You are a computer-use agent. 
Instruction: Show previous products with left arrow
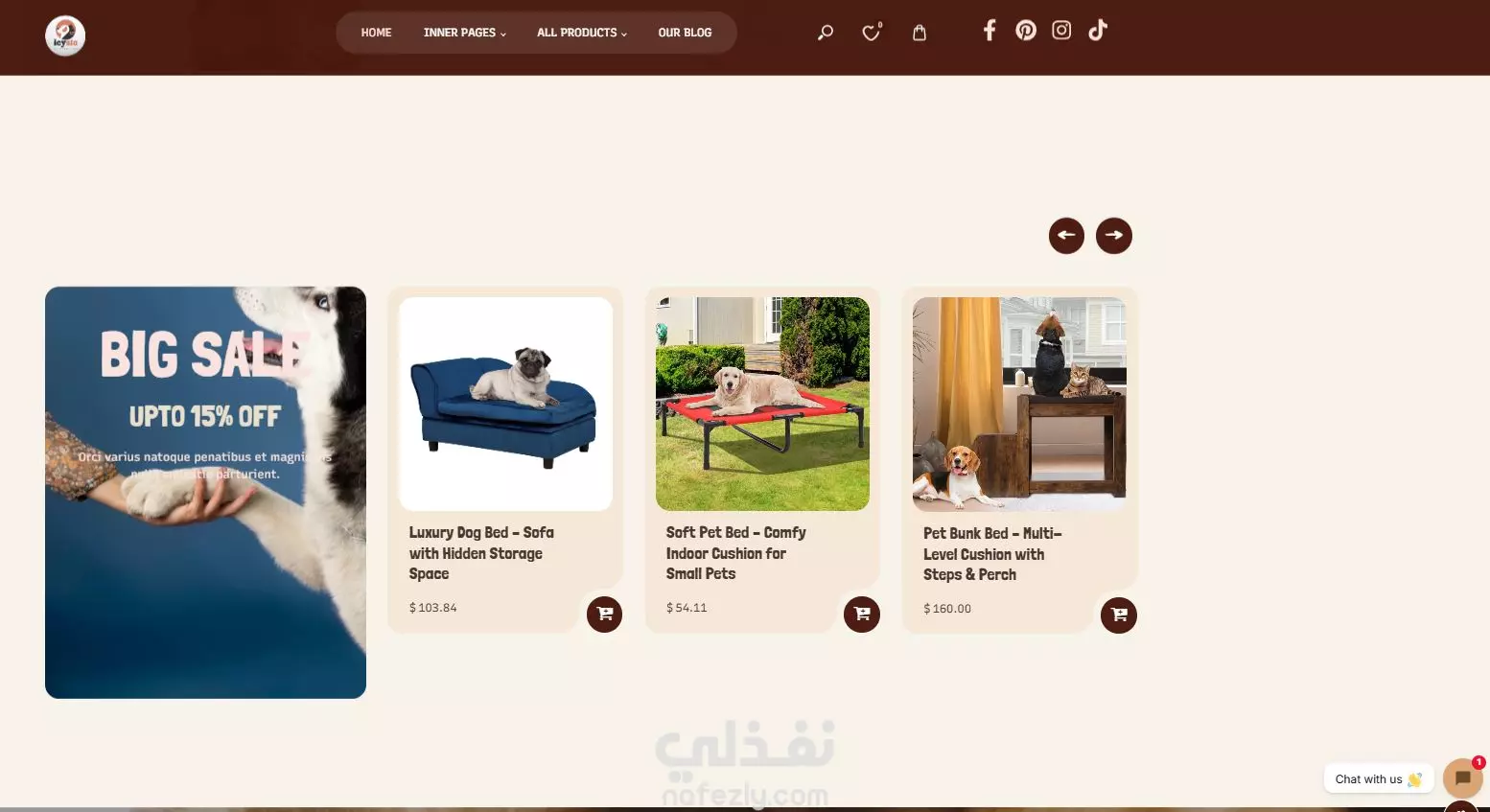point(1066,235)
